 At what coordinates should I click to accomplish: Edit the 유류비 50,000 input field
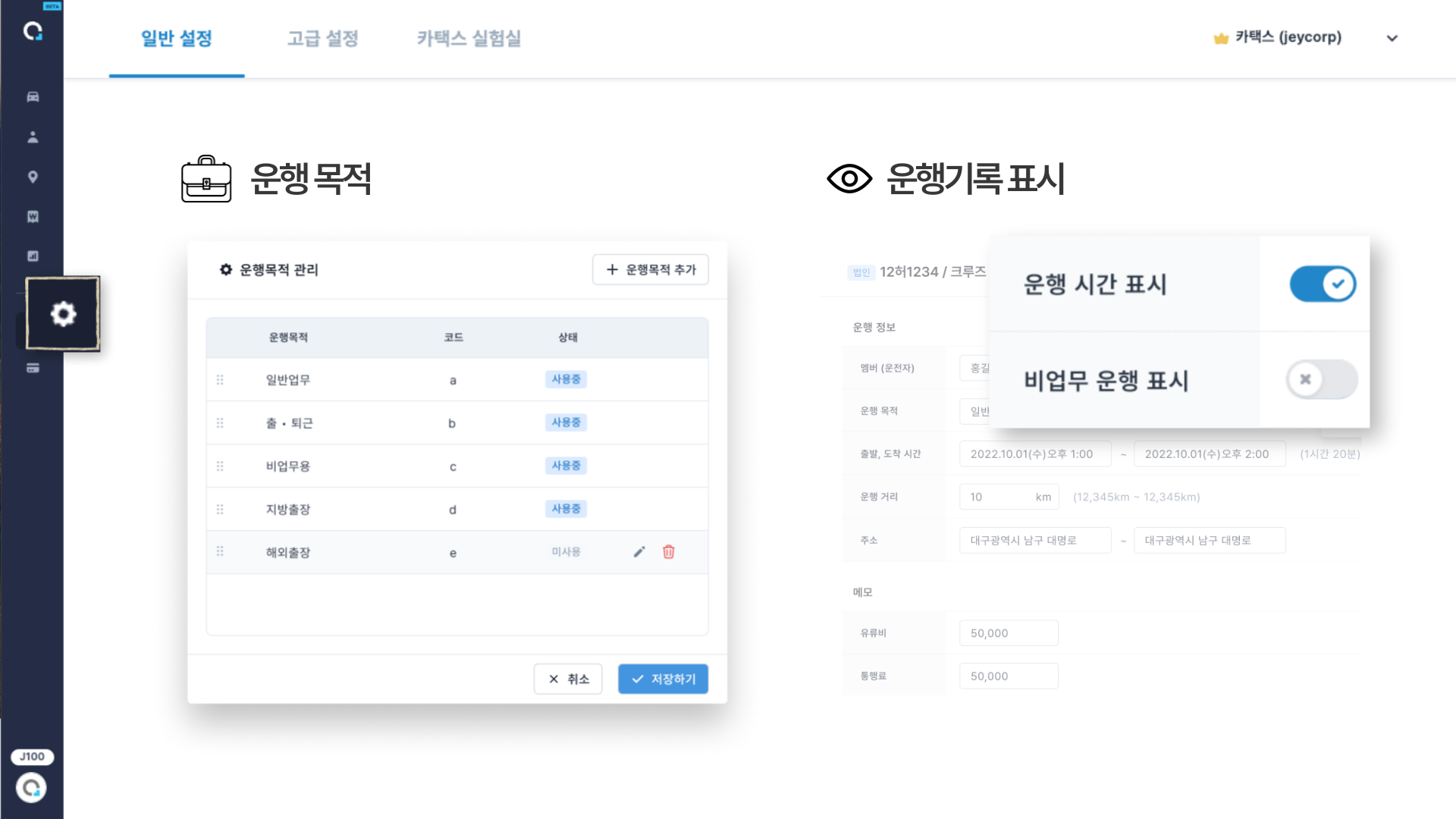tap(1009, 632)
